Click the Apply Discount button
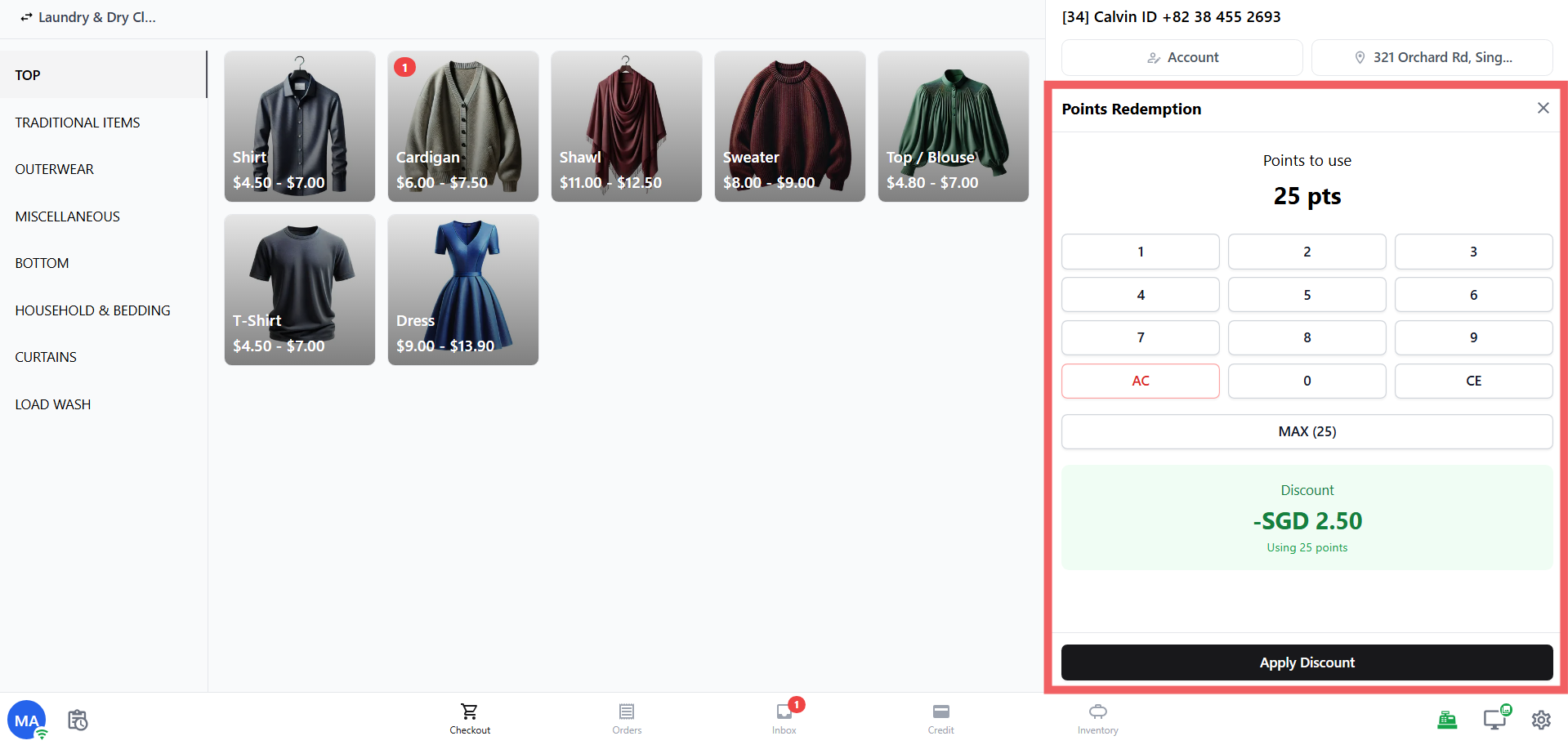Viewport: 1568px width, 745px height. (1307, 662)
